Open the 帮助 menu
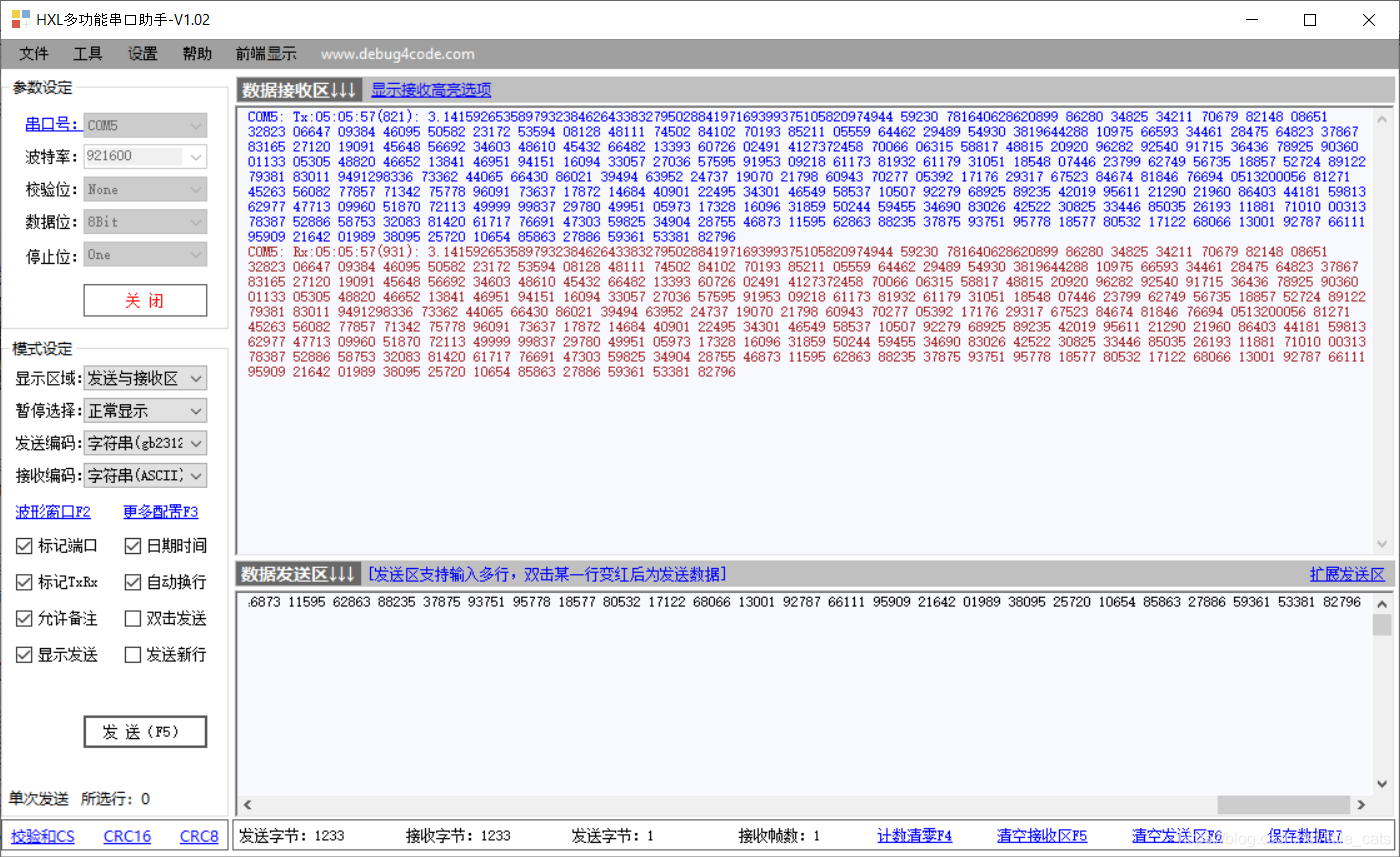 (197, 54)
